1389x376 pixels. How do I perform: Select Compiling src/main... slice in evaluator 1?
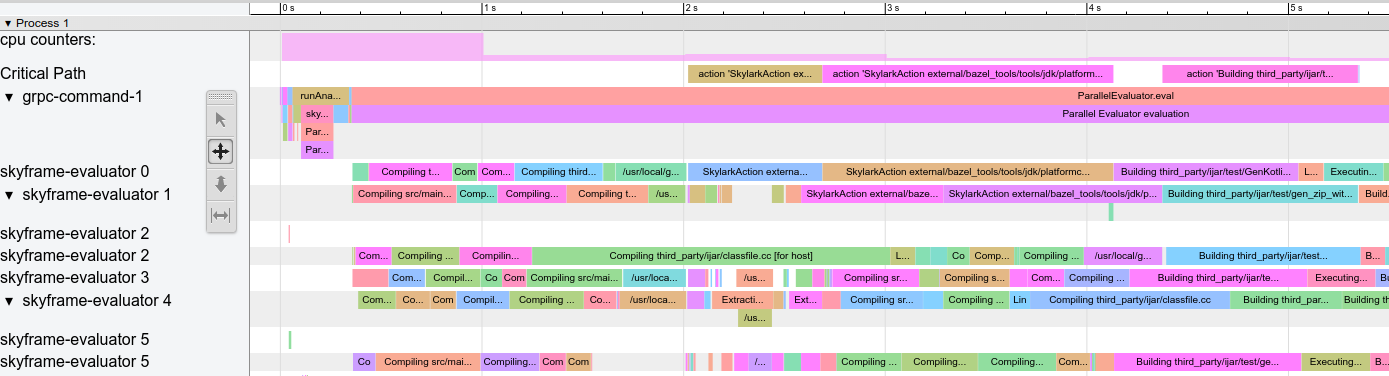click(405, 194)
